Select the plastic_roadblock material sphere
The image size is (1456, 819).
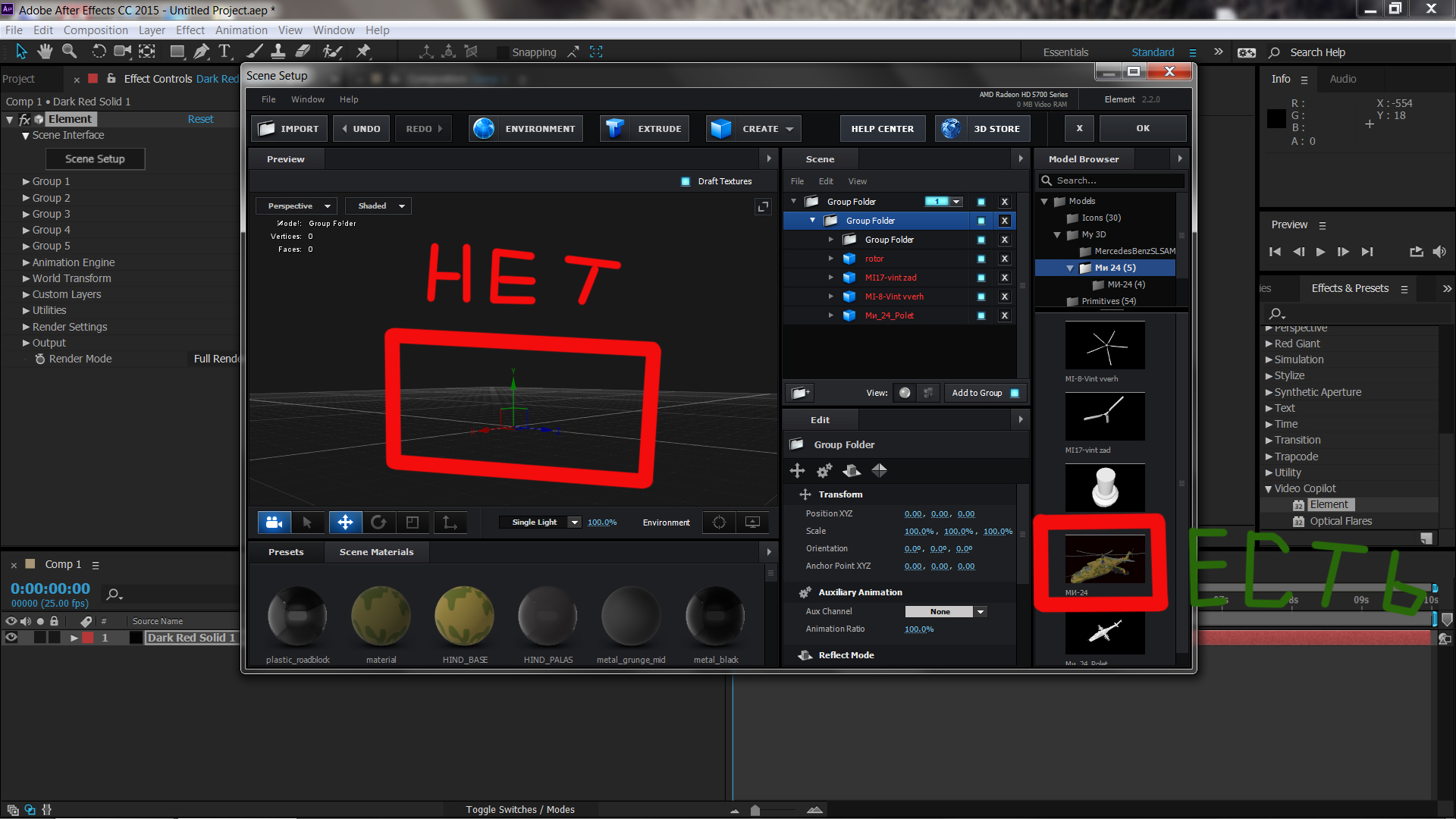[x=297, y=617]
